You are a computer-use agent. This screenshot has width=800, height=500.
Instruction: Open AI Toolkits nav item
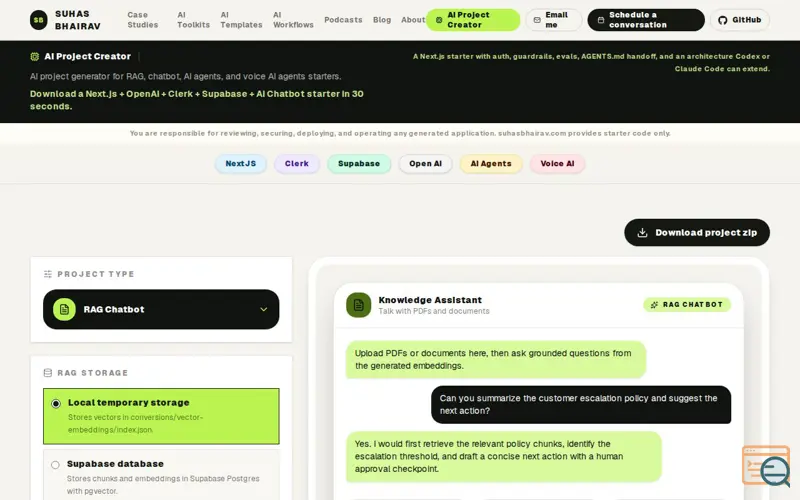click(x=193, y=20)
